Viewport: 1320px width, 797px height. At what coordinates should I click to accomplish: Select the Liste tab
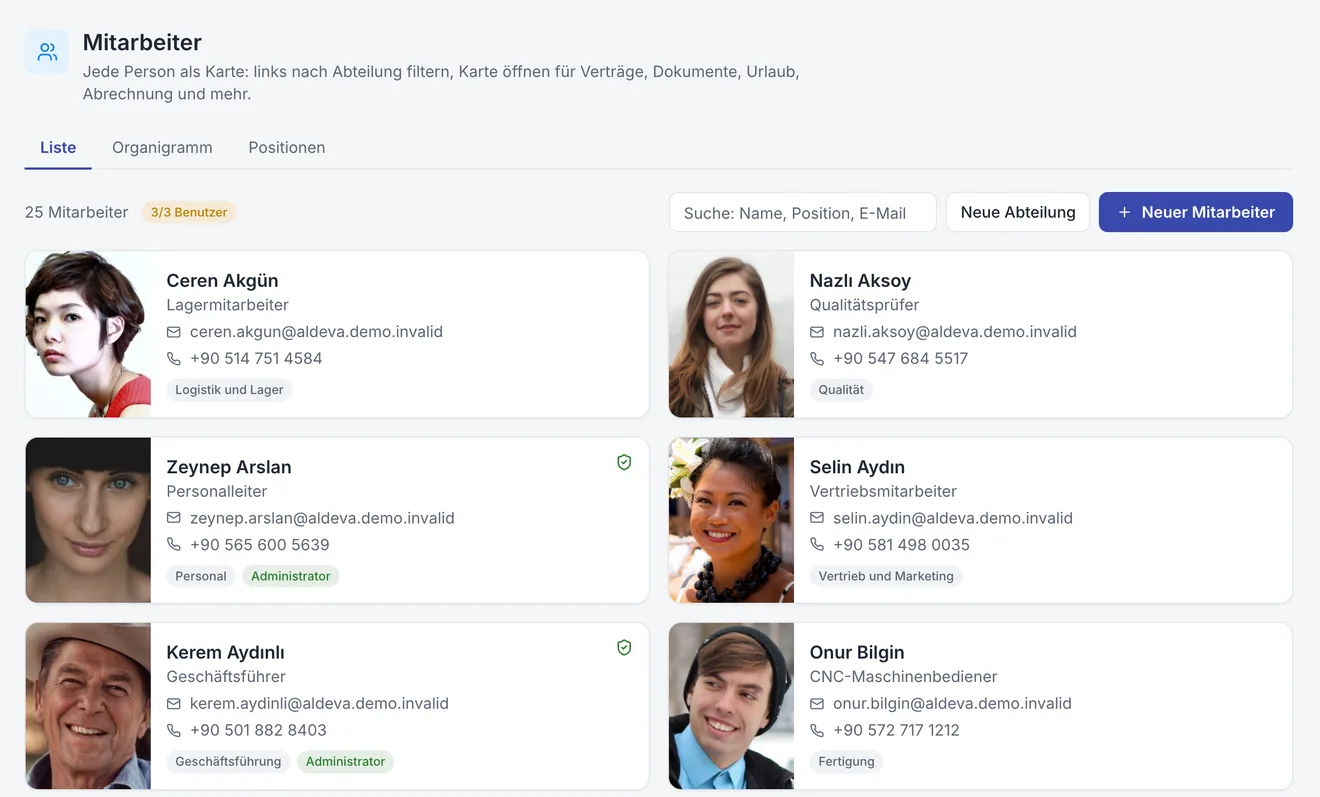tap(58, 147)
